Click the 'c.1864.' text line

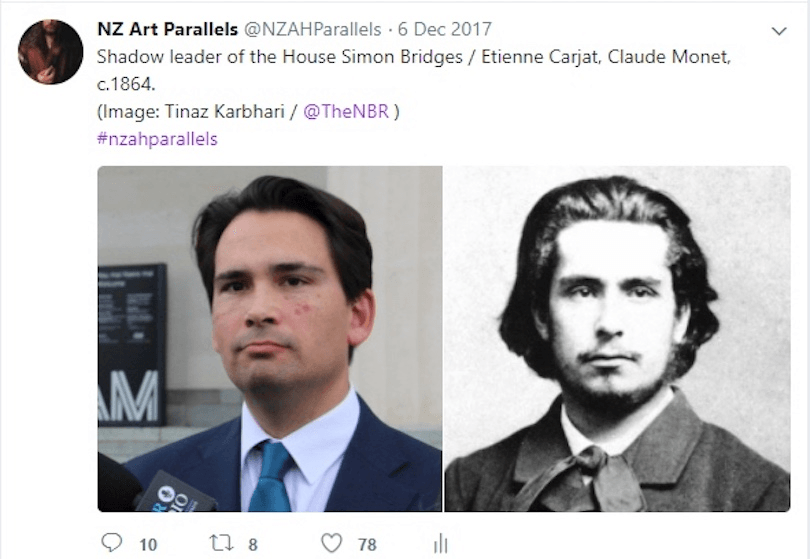pos(126,84)
